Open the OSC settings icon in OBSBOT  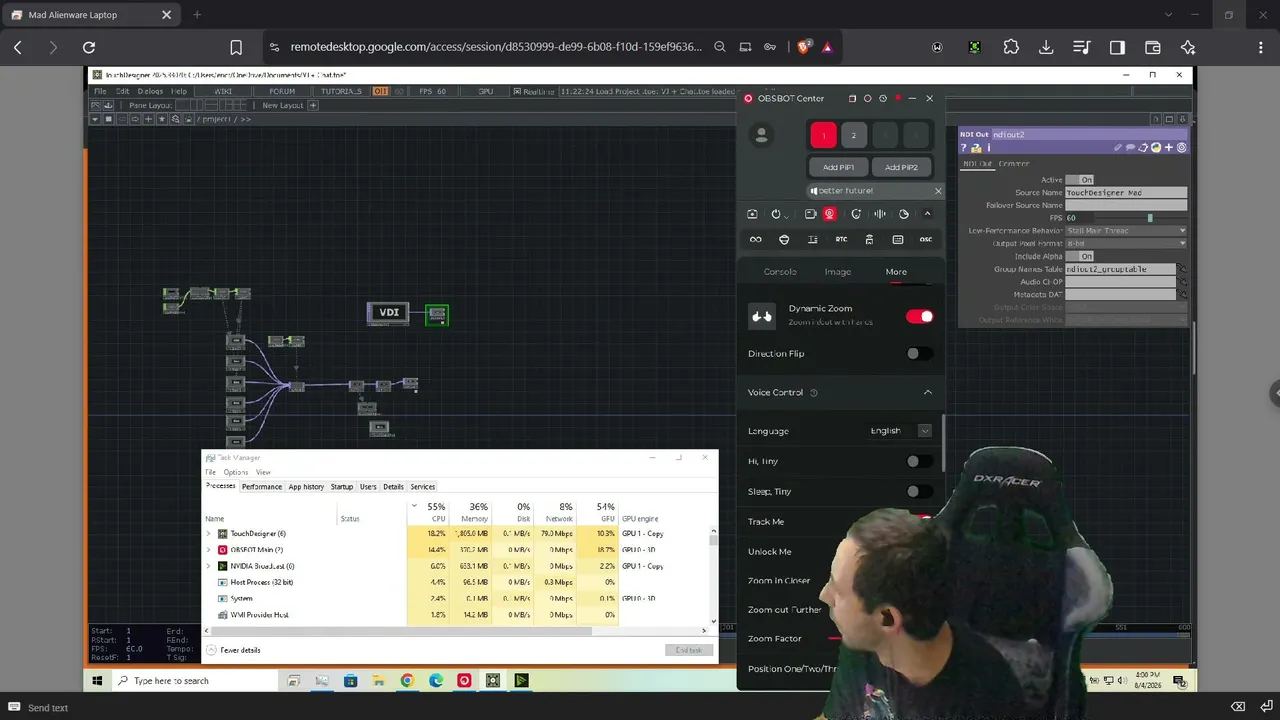pyautogui.click(x=925, y=240)
